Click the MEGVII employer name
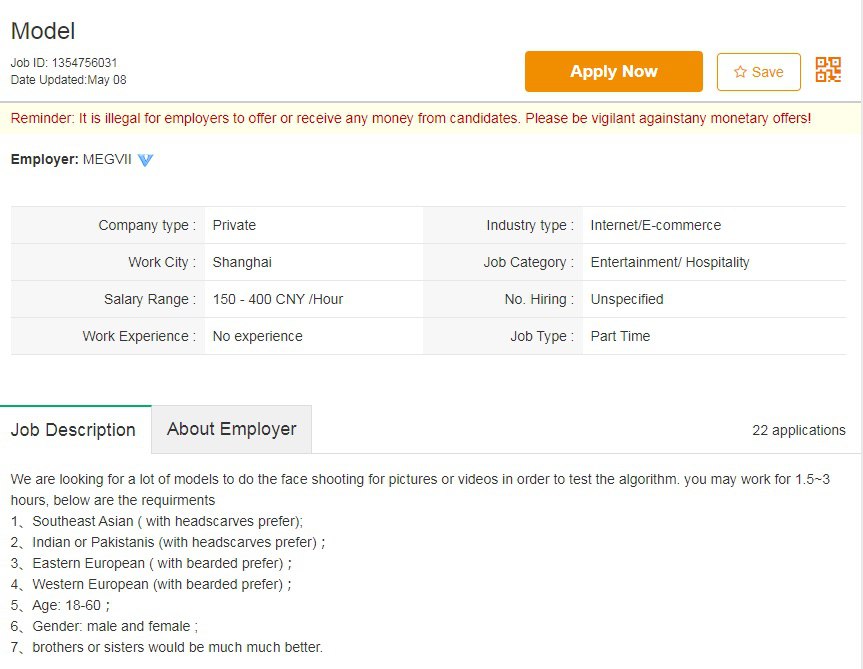863x669 pixels. [107, 160]
